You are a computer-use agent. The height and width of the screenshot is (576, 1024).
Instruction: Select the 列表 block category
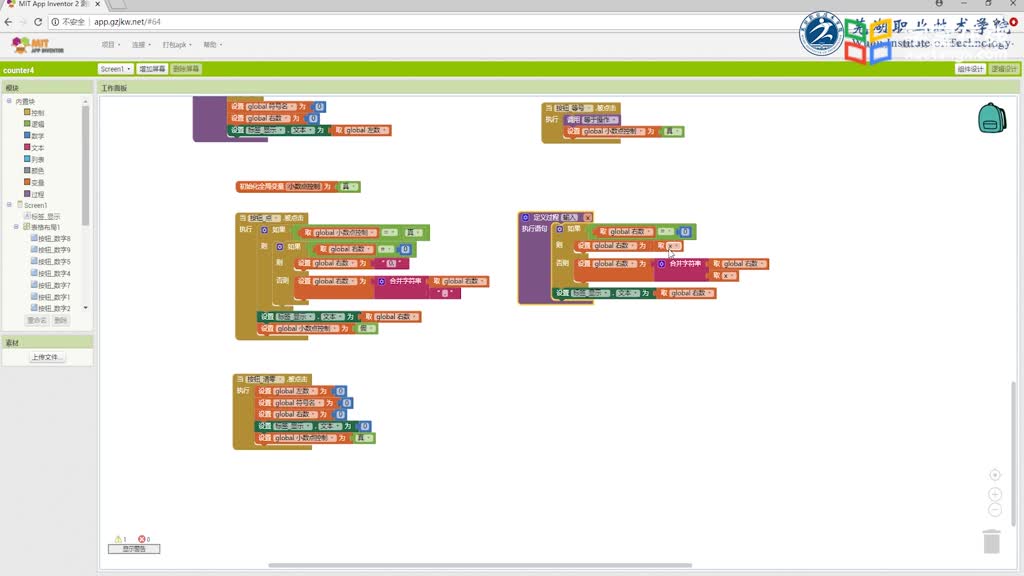pos(34,159)
